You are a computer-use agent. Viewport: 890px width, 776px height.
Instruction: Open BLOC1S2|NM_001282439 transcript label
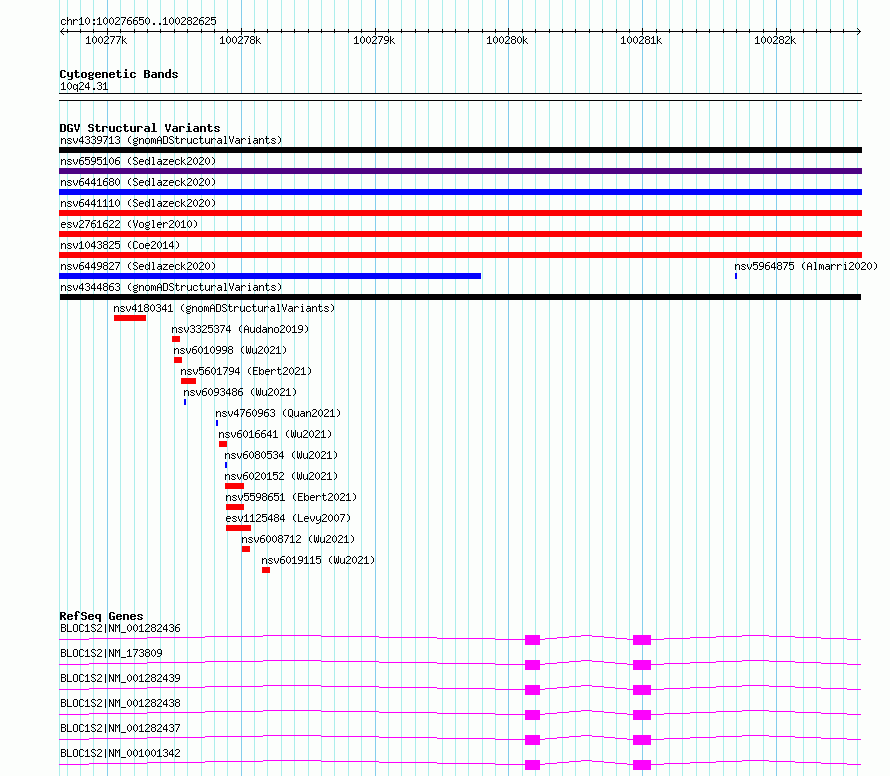pos(120,678)
